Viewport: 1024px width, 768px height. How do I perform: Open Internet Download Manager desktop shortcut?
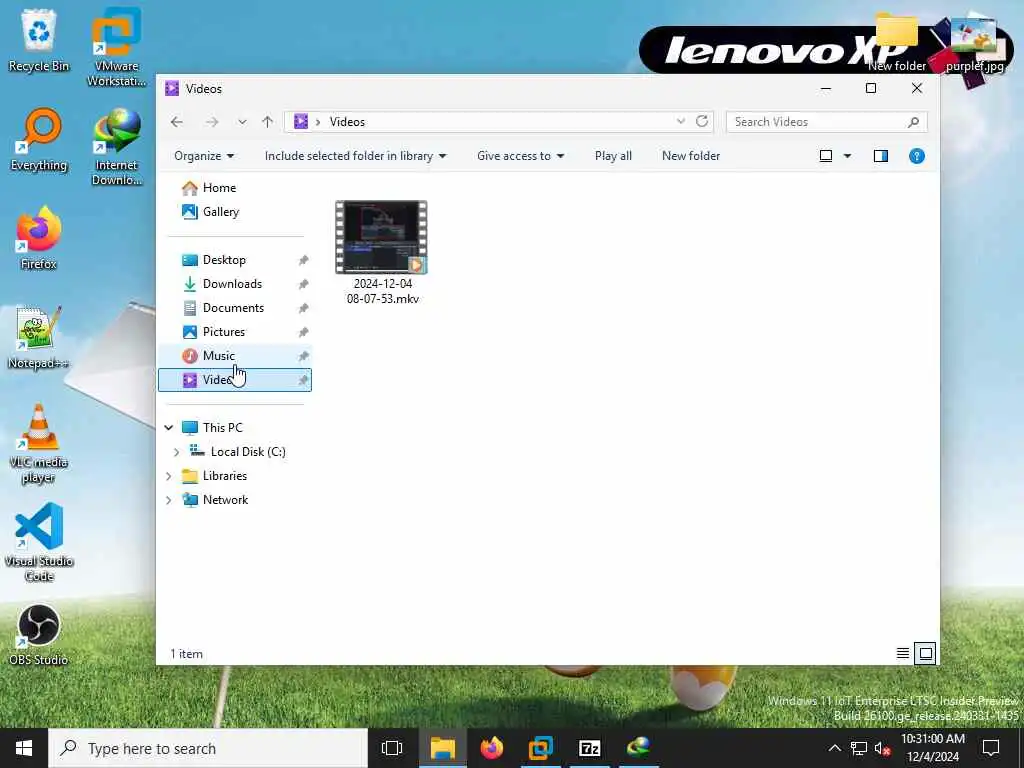click(116, 147)
